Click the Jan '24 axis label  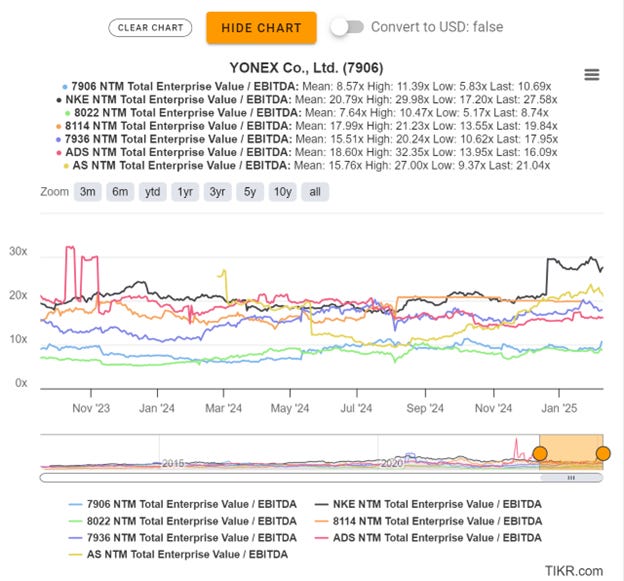(x=157, y=408)
